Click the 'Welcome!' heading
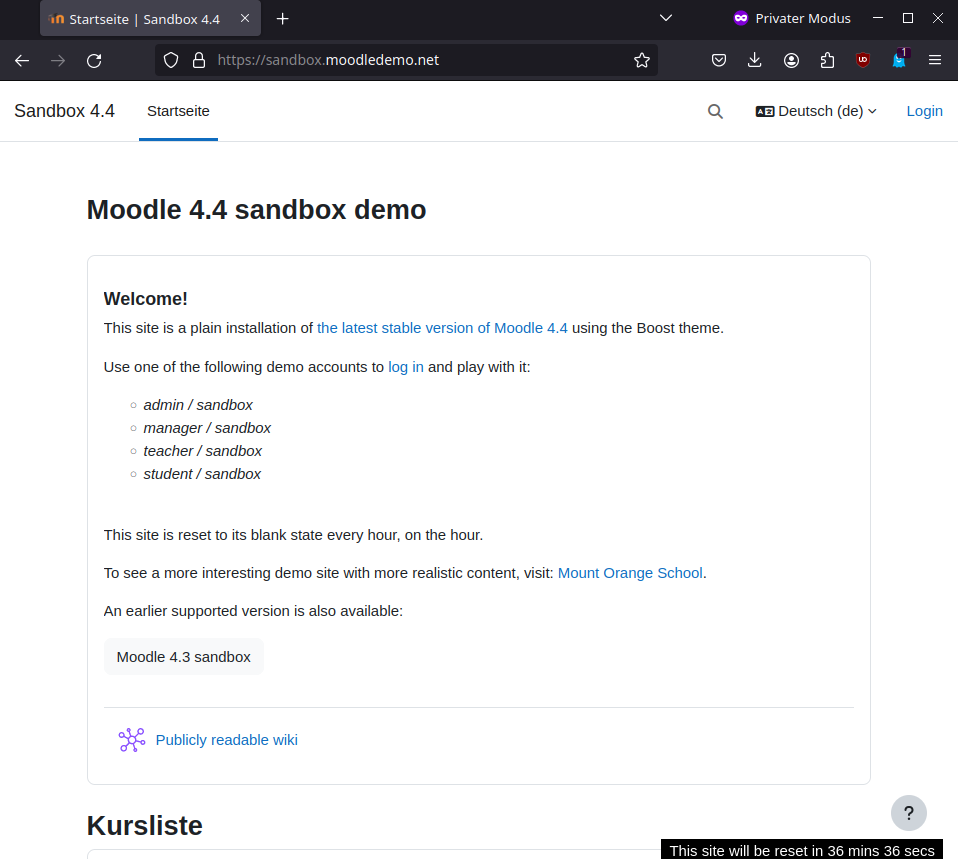Image resolution: width=958 pixels, height=859 pixels. (145, 299)
